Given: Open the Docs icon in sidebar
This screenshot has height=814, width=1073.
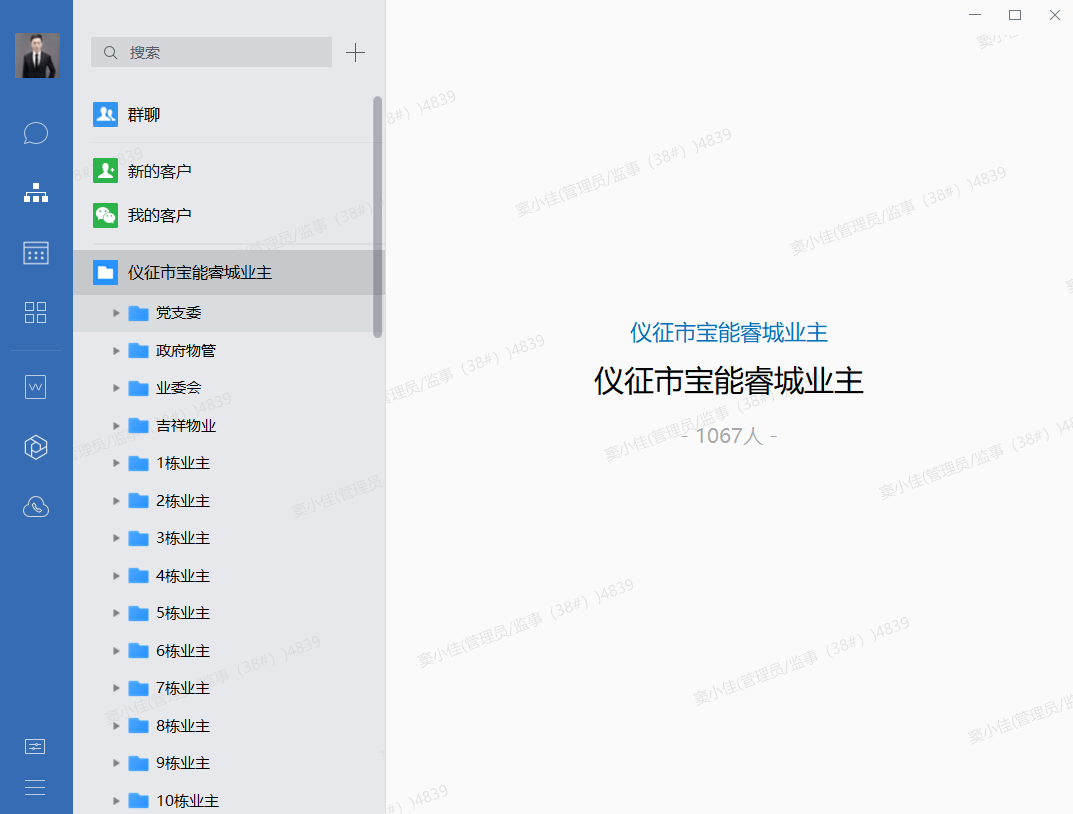Looking at the screenshot, I should pos(36,387).
